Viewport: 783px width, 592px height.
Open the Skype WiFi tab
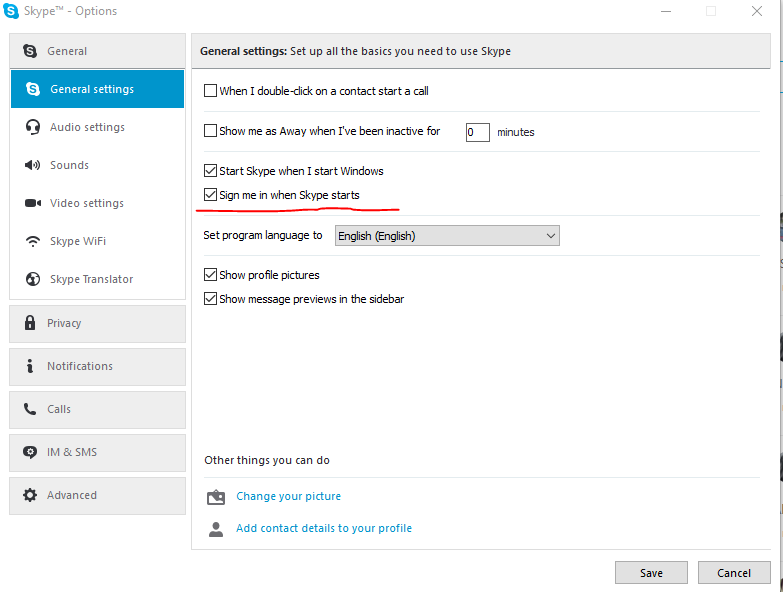[x=97, y=241]
